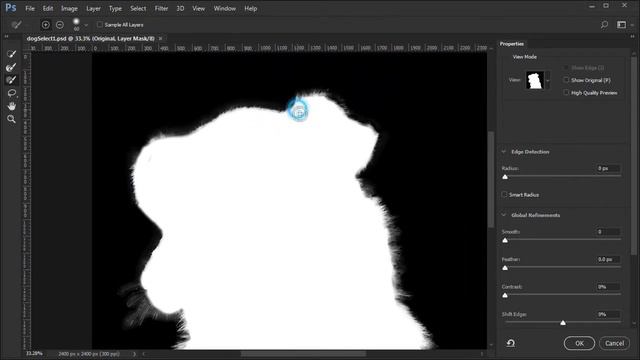The image size is (640, 360).
Task: Click the Properties panel scrollbar
Action: coord(634,155)
